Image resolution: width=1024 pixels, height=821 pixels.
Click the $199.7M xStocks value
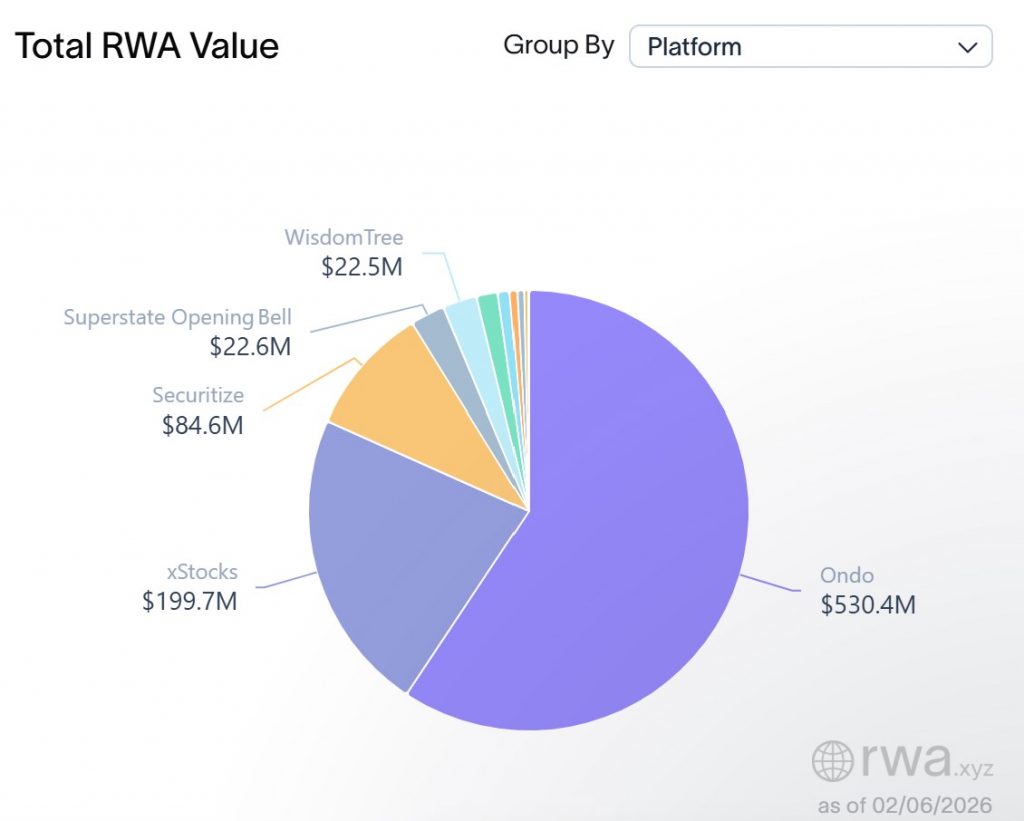(190, 602)
